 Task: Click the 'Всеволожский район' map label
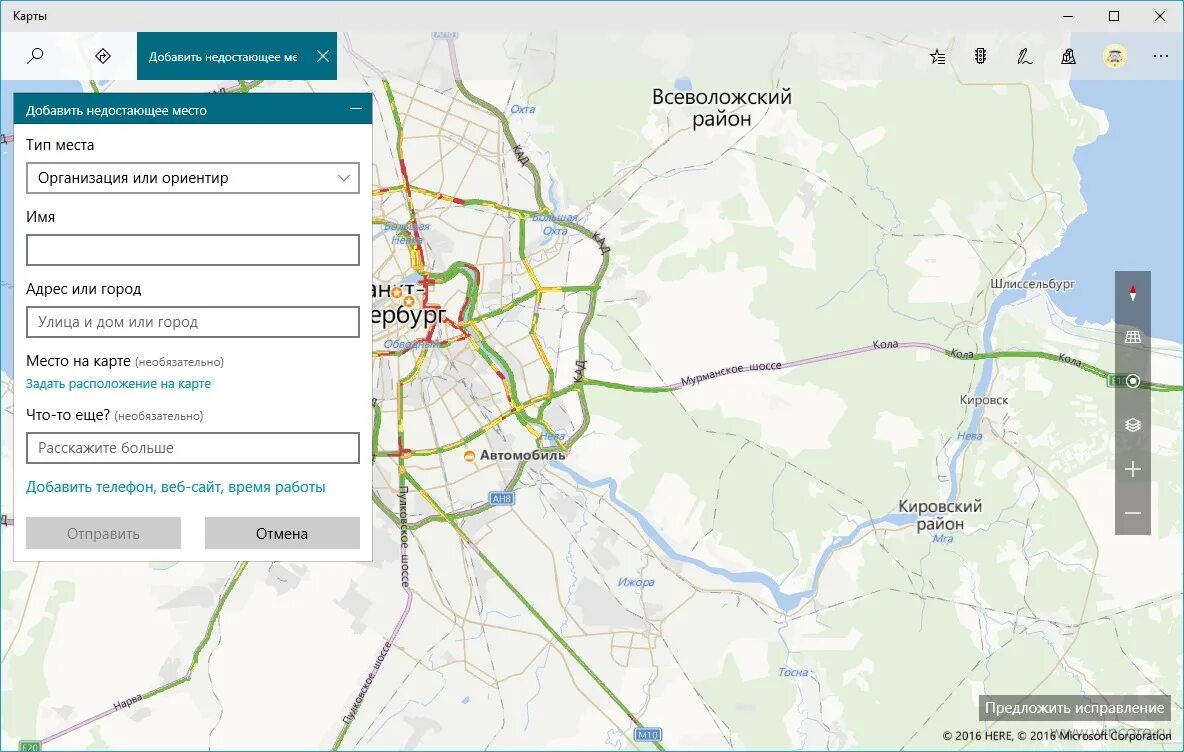click(722, 107)
